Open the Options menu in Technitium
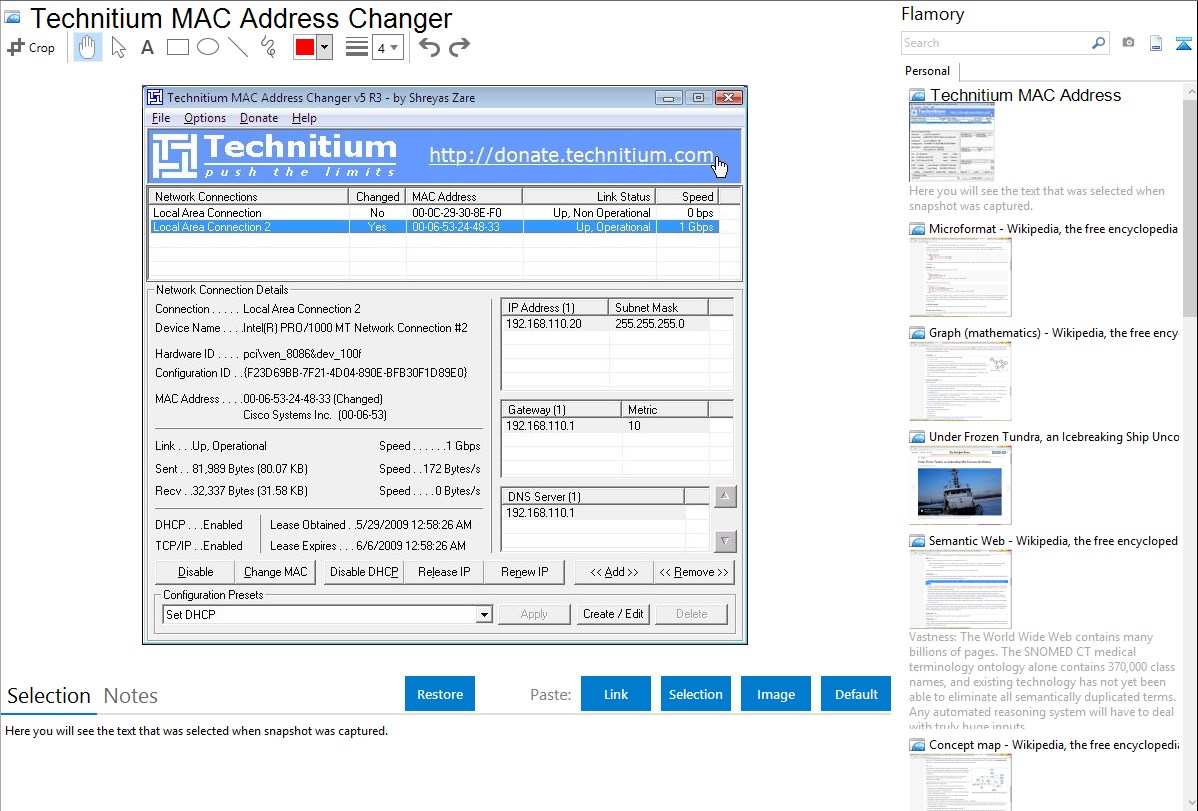The height and width of the screenshot is (811, 1198). pyautogui.click(x=204, y=118)
